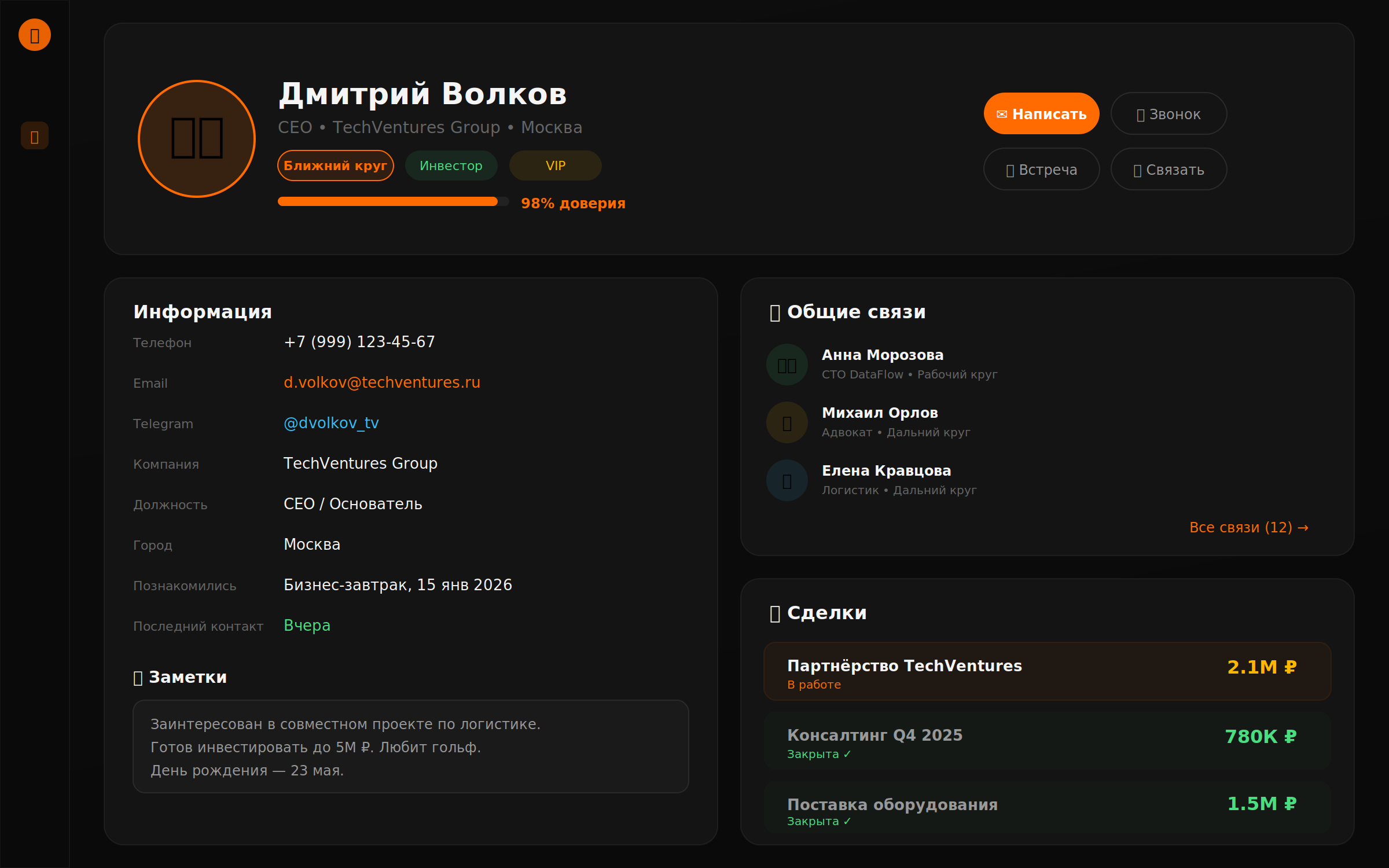This screenshot has width=1389, height=868.
Task: Expand the Консалтинг Q4 2025 deal
Action: 1048,742
